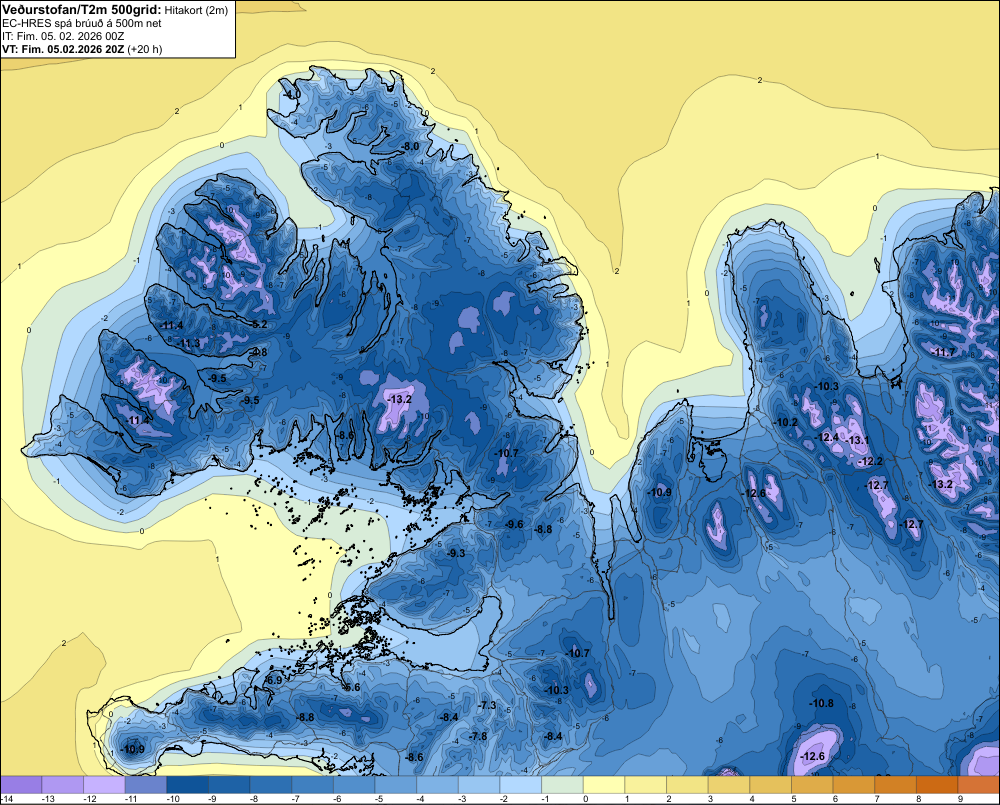Click the '-6.6' temperature value
Screen dimensions: 1000x805
(x=351, y=688)
